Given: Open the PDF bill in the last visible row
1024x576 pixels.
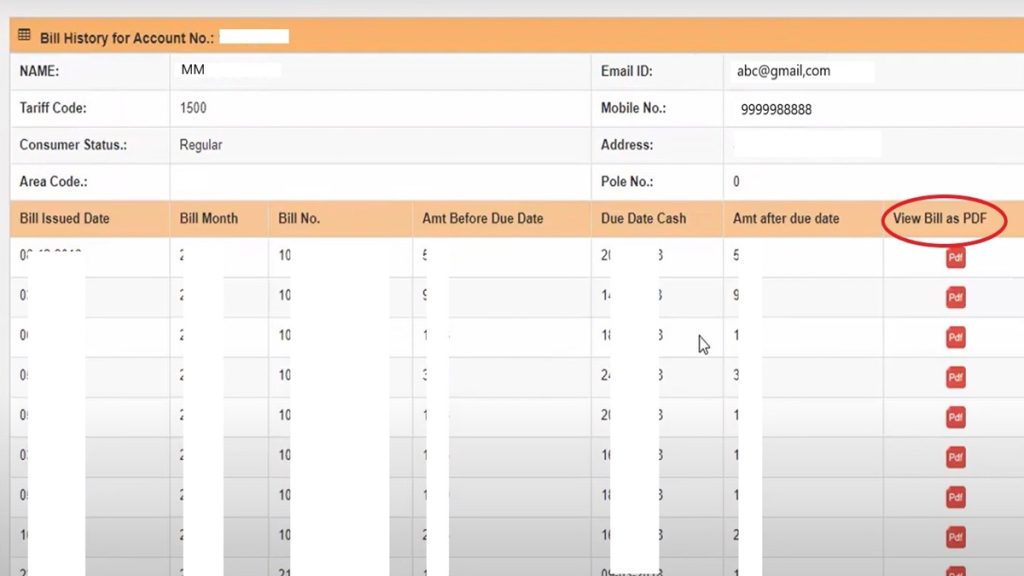Looking at the screenshot, I should click(x=955, y=537).
